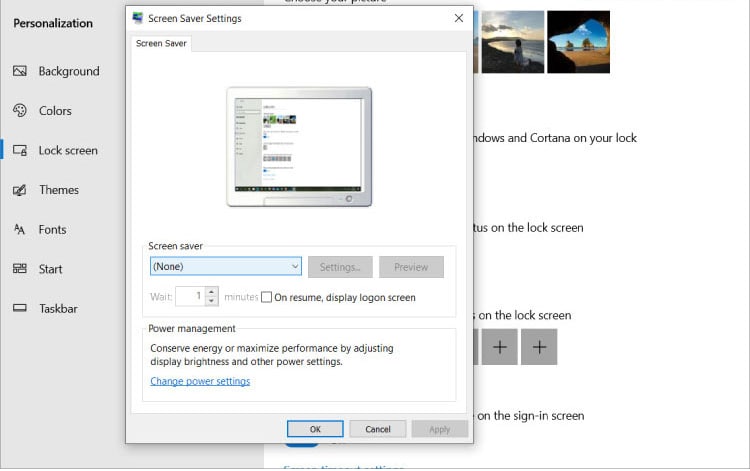Open Themes personalization page
This screenshot has height=471, width=750.
[x=58, y=190]
